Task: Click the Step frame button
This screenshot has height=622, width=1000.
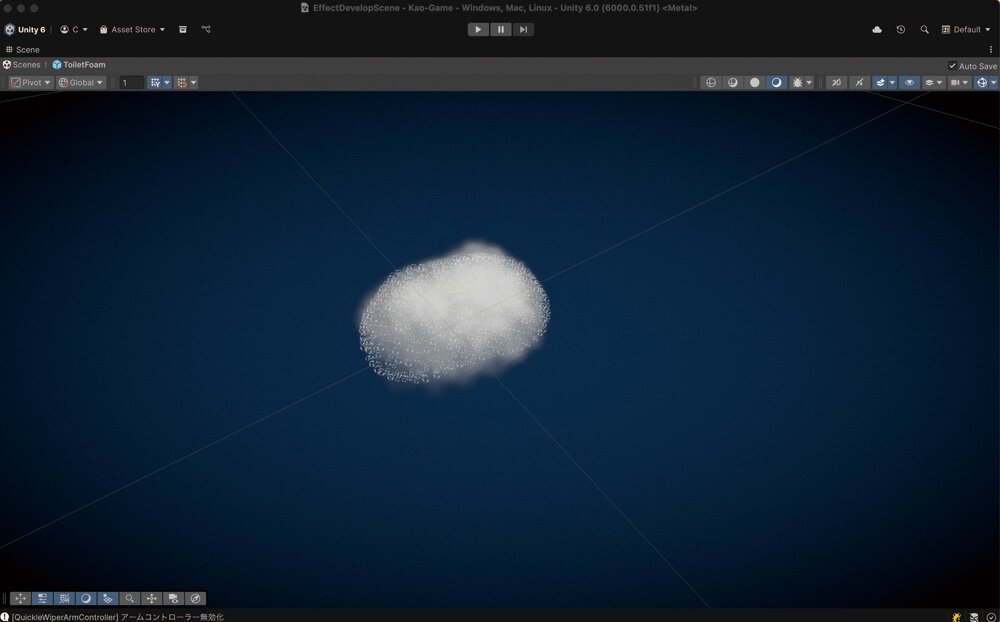Action: pos(523,29)
